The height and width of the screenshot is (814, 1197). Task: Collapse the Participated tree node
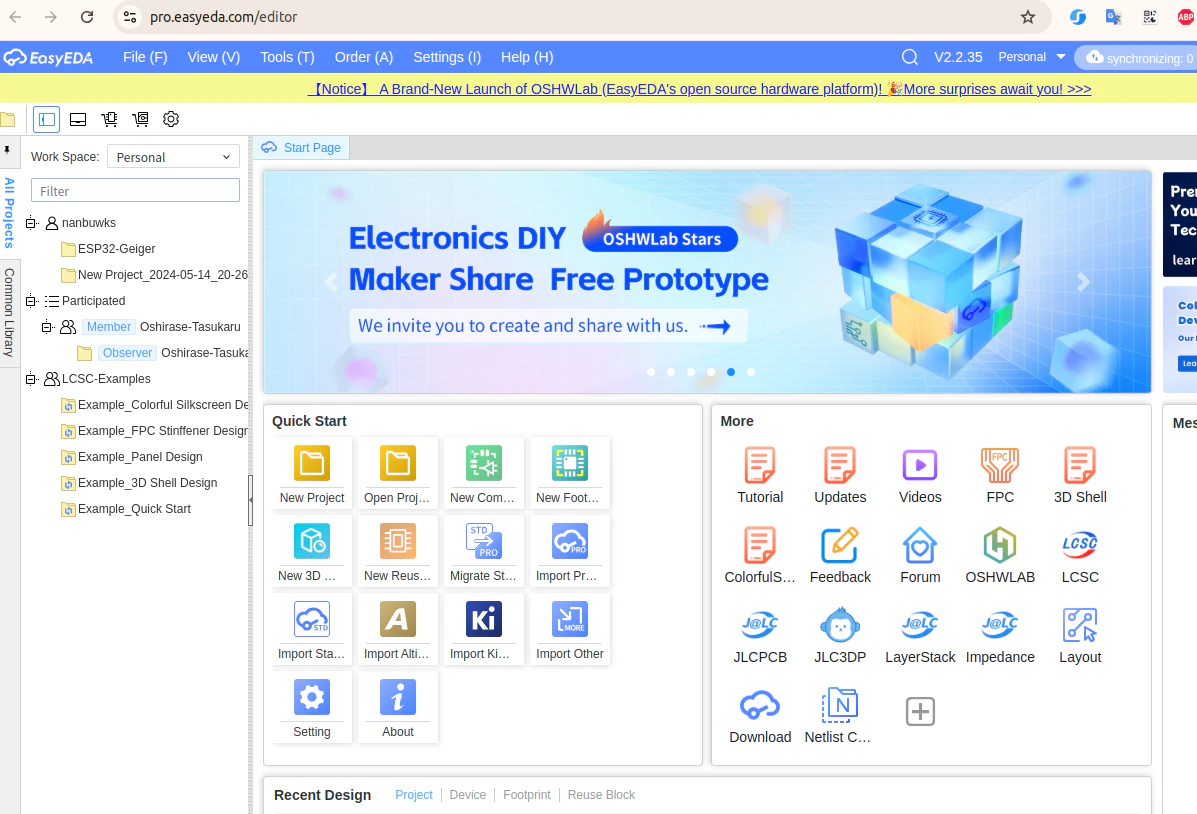pyautogui.click(x=31, y=301)
